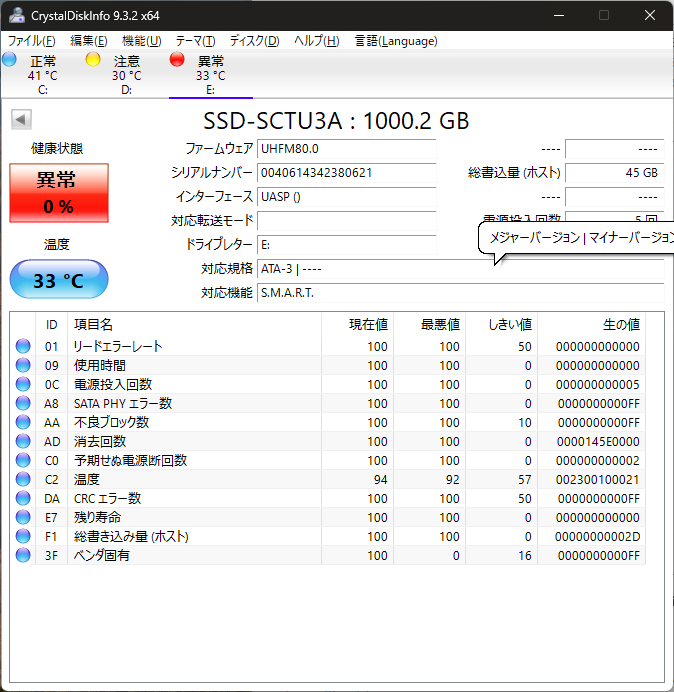Select the 不良ブロック数 attribute name
Viewport: 674px width, 692px height.
coord(111,422)
